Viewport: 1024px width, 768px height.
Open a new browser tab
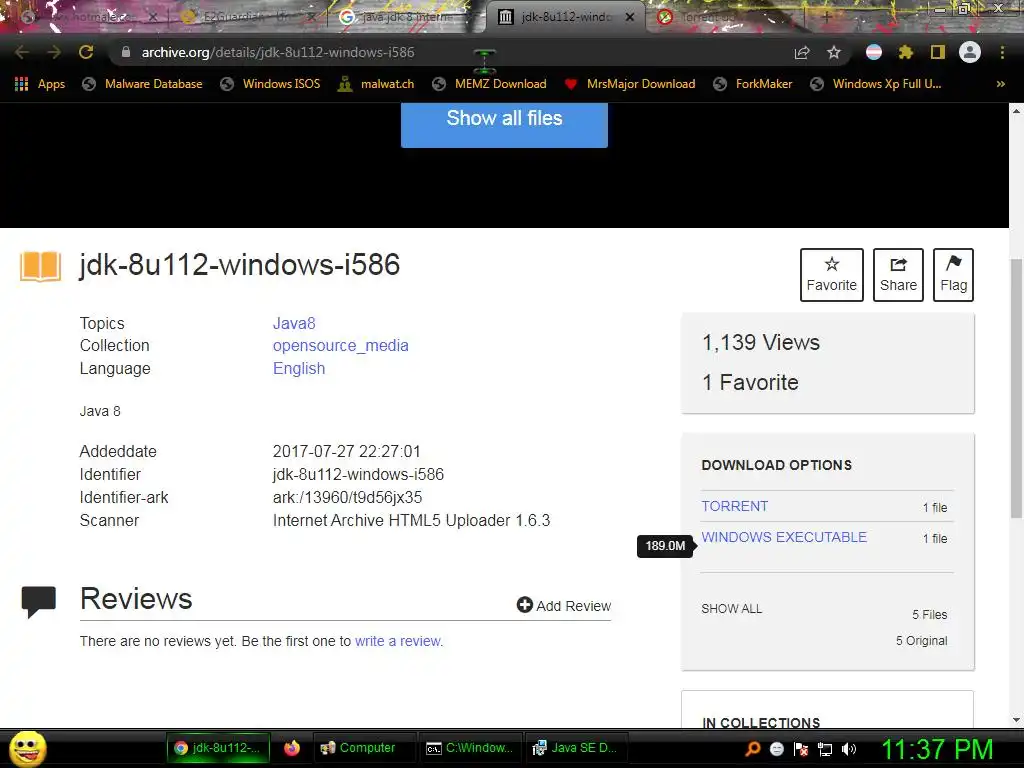tap(826, 18)
